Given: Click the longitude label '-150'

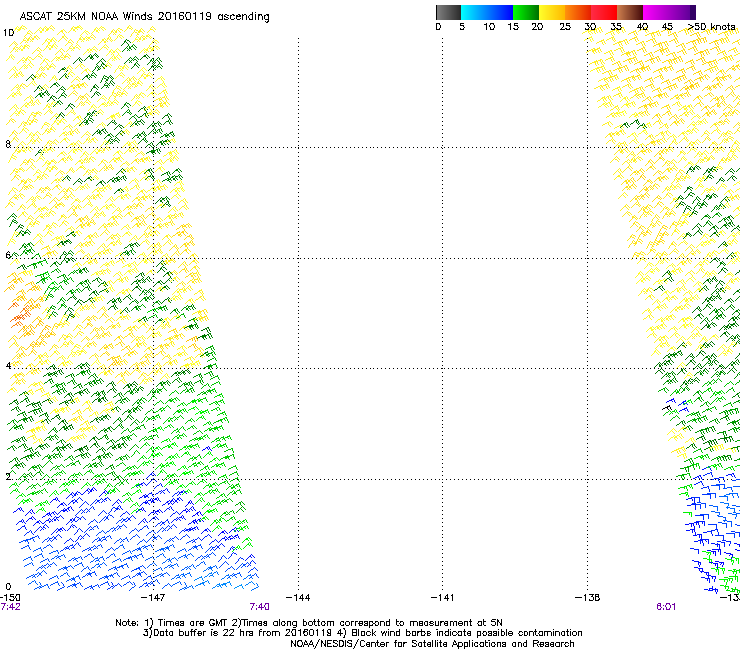Looking at the screenshot, I should coord(10,598).
